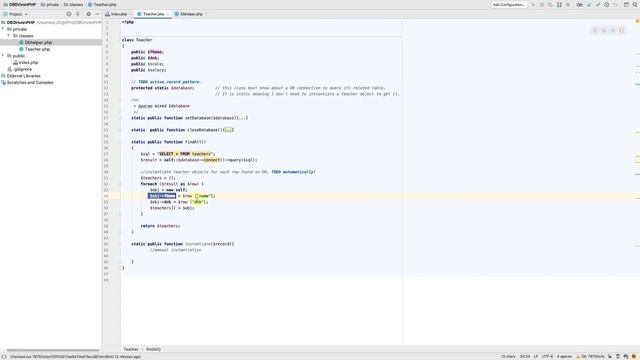Click the horizontal scrollbar under the Project panel
This screenshot has width=640, height=360.
[x=53, y=350]
